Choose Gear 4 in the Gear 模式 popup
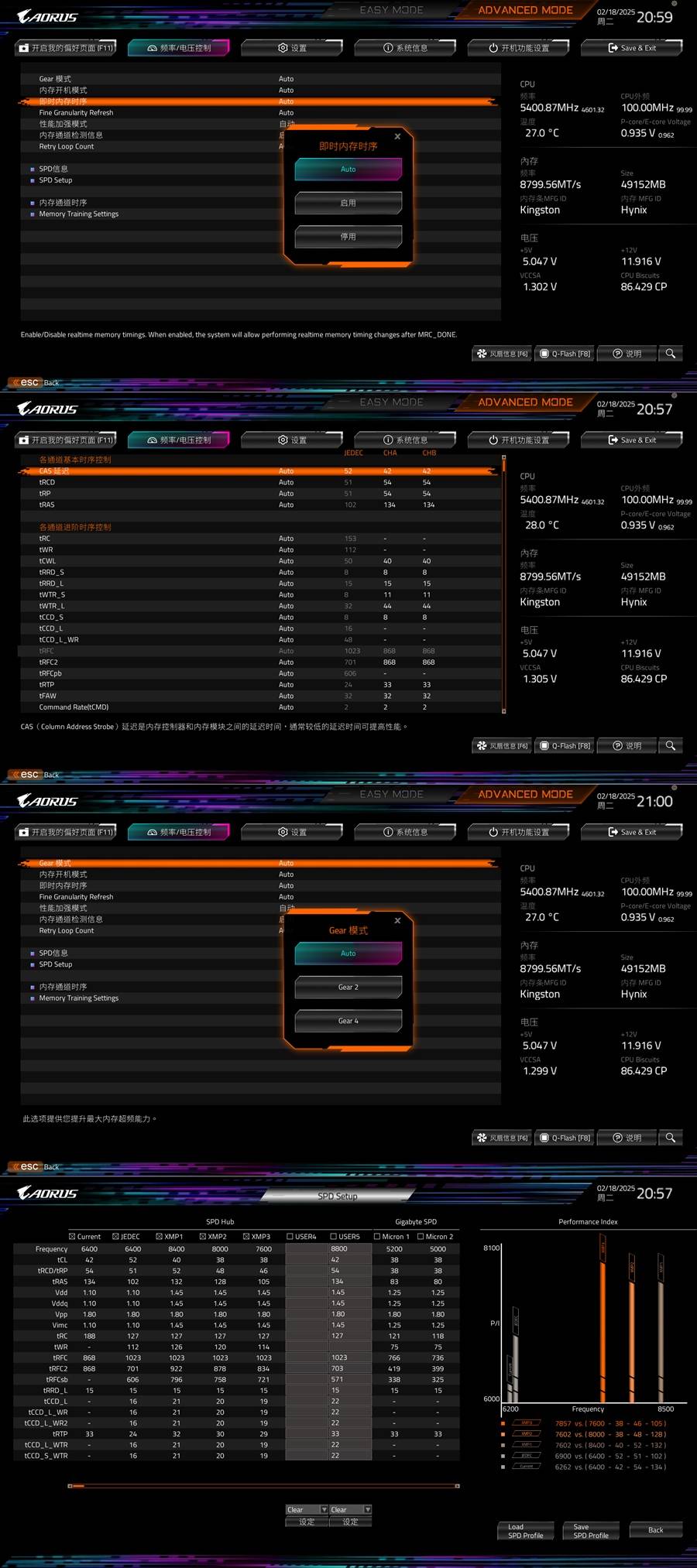 tap(348, 1021)
